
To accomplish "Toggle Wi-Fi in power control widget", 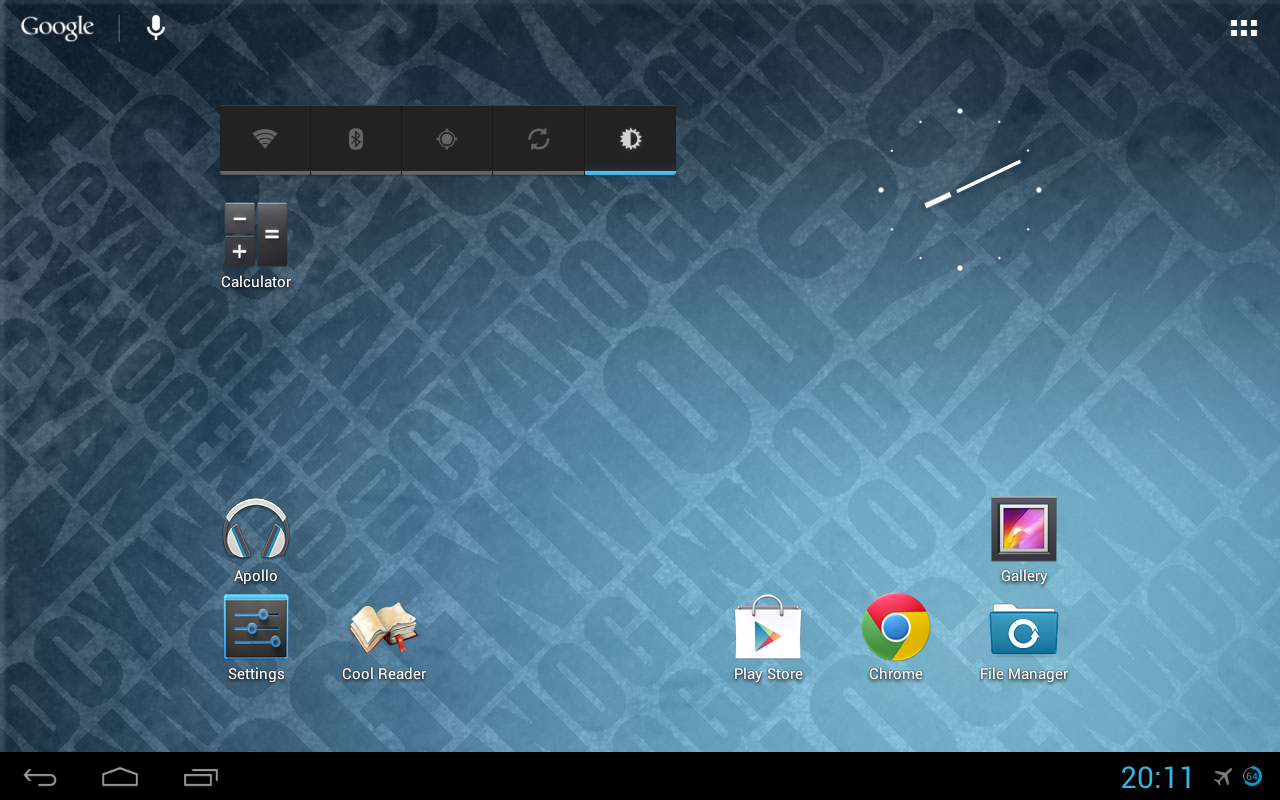I will tap(265, 140).
